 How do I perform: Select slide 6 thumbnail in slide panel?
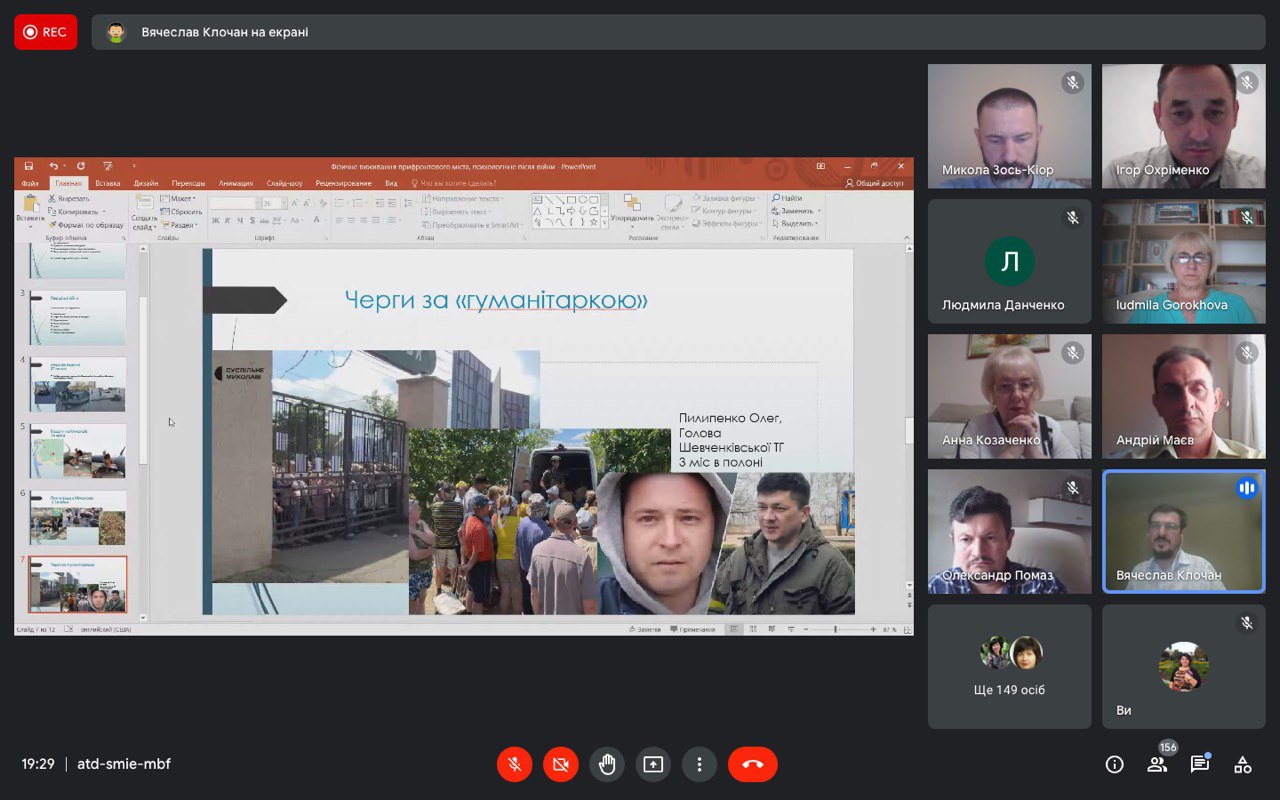[78, 517]
